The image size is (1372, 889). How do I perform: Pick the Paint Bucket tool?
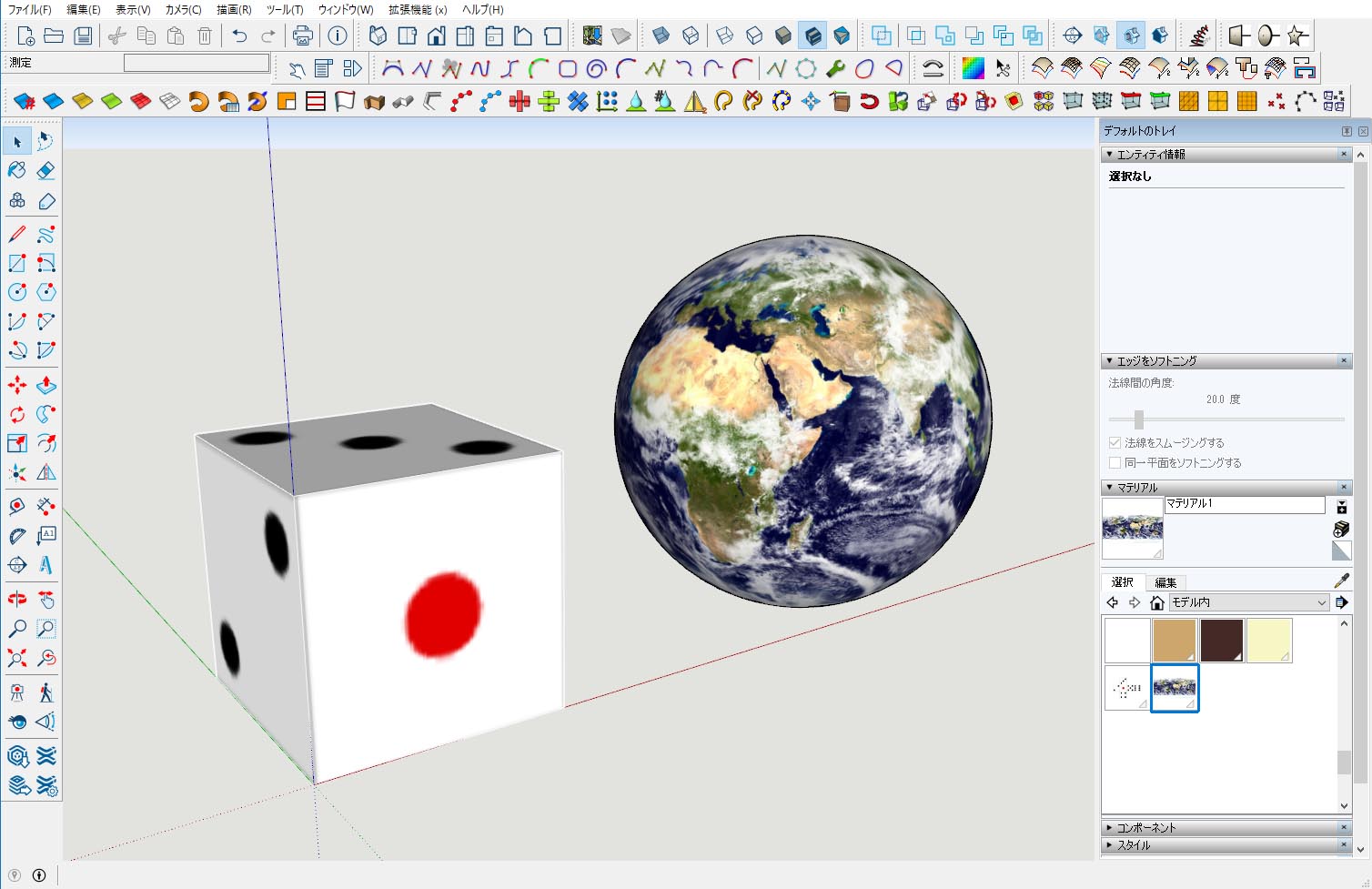point(17,170)
